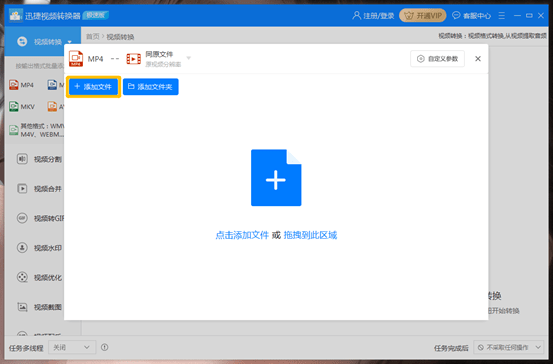Click the 添加文件夹 button
Screen dimensions: 553x364
(151, 87)
